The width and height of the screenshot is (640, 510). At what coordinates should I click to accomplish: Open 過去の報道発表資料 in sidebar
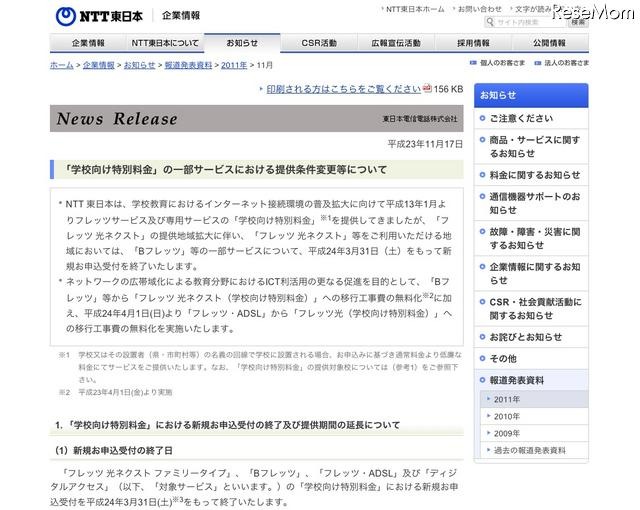pyautogui.click(x=534, y=450)
